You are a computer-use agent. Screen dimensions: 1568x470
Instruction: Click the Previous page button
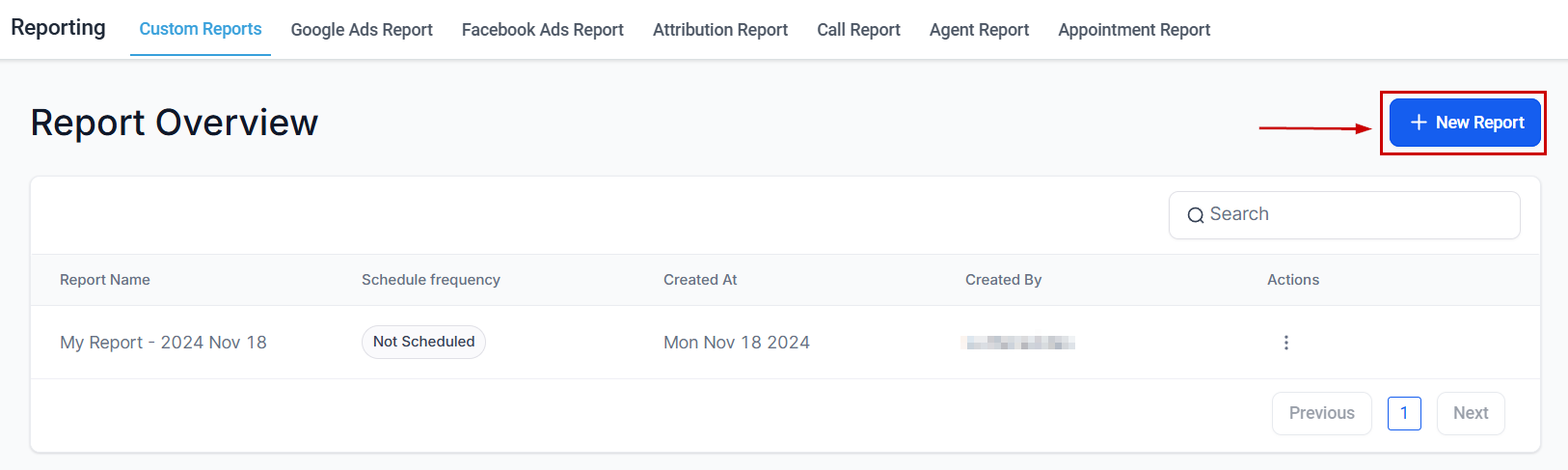1321,413
